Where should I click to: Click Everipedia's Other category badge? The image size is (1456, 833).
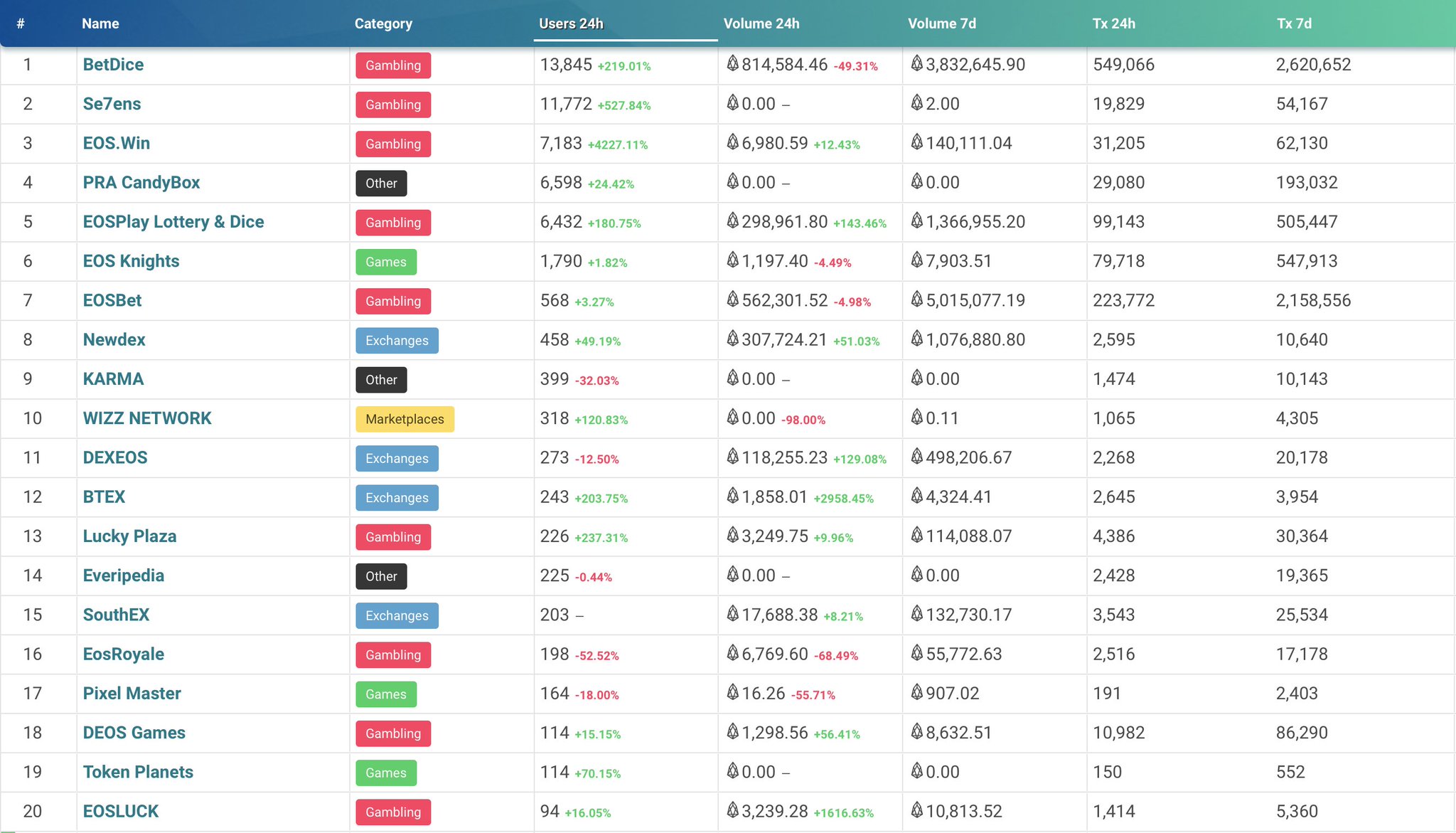(x=382, y=576)
